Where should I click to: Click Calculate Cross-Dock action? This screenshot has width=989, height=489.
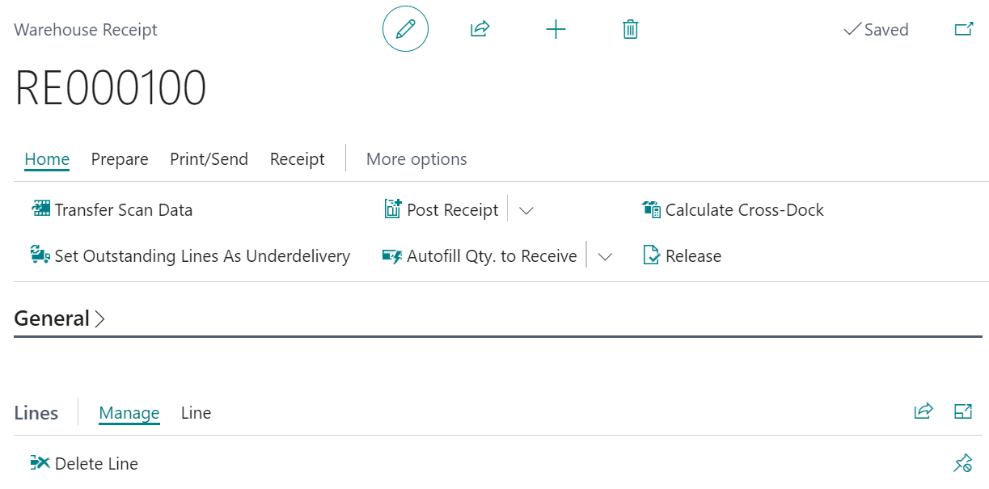pos(733,210)
